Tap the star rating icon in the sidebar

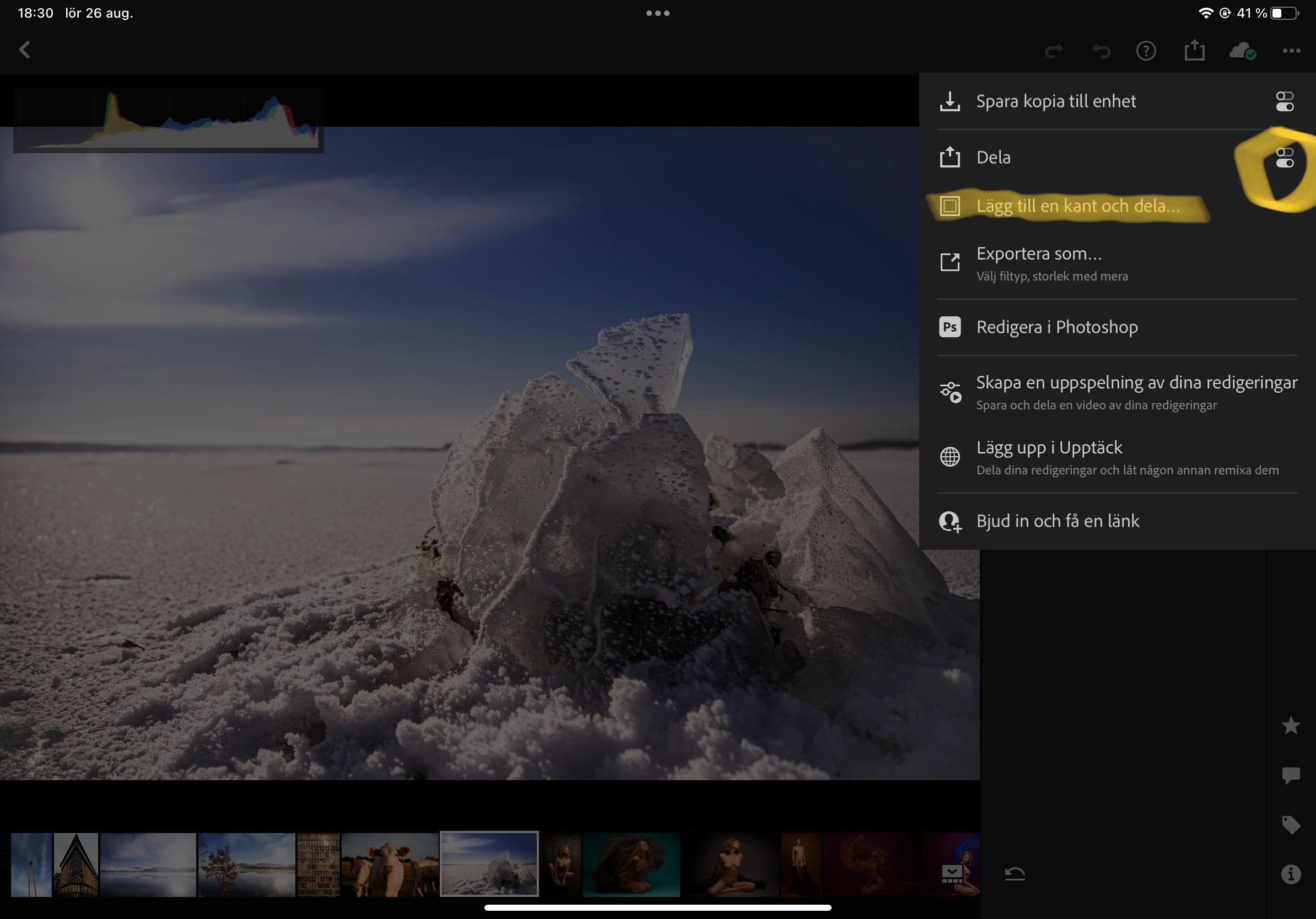(x=1291, y=726)
